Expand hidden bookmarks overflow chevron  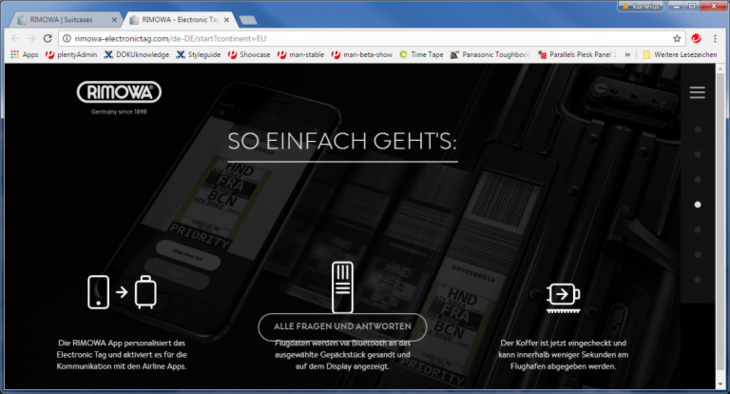click(627, 54)
